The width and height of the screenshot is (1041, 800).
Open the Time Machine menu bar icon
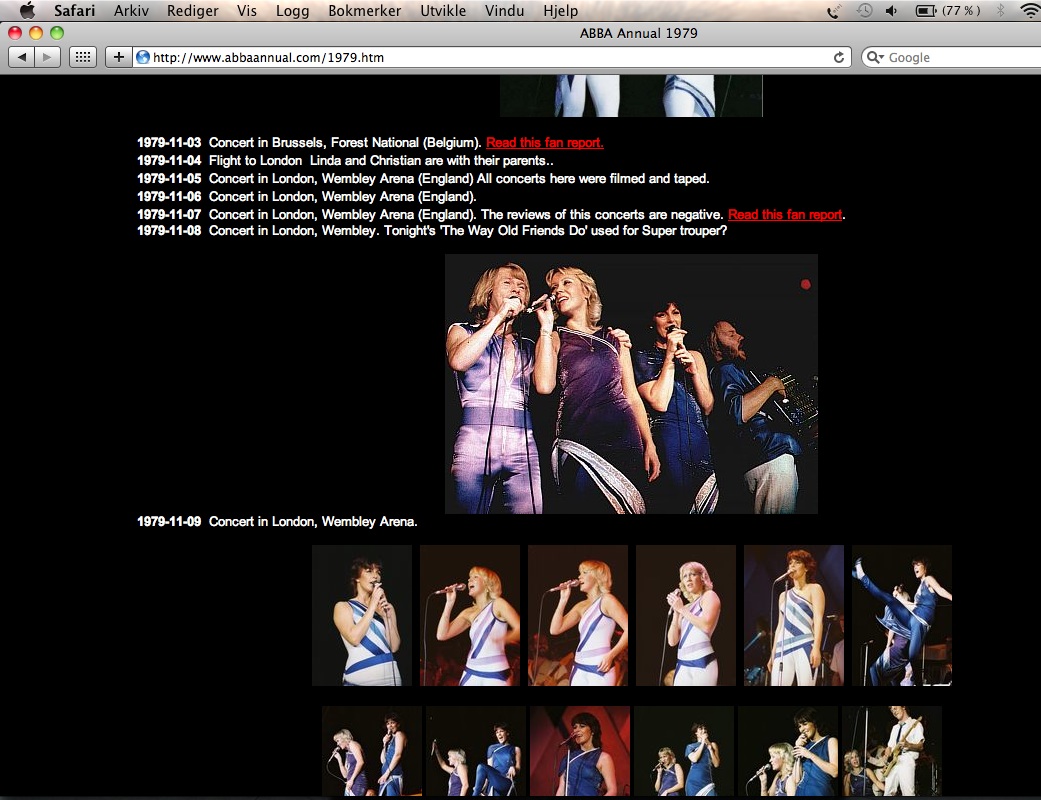[x=864, y=11]
